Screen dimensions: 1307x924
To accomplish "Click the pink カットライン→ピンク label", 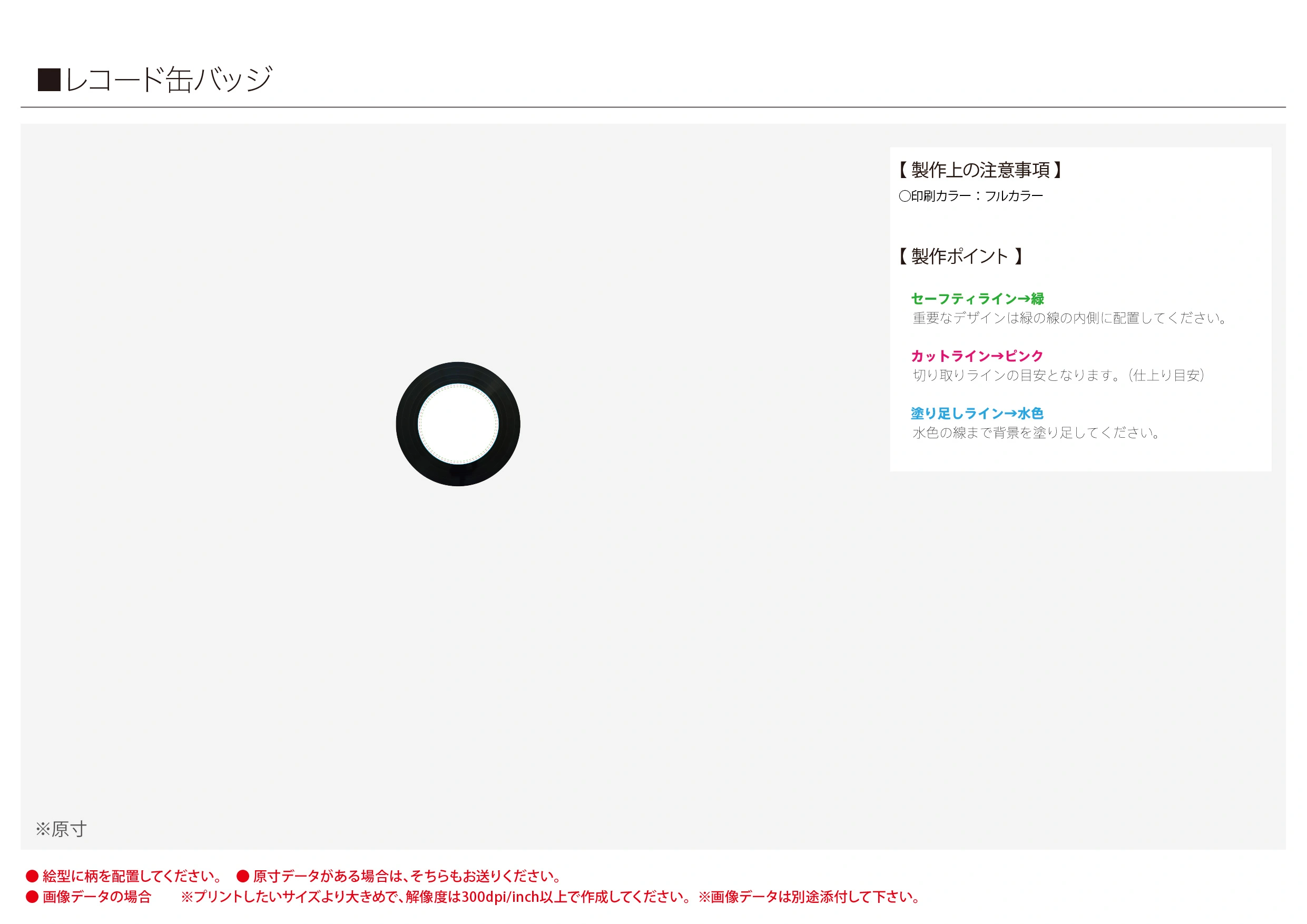I will (x=977, y=357).
